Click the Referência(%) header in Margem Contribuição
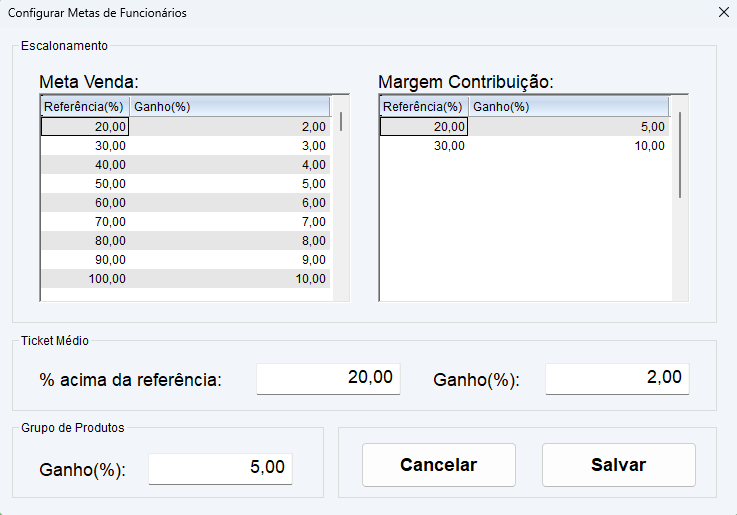The image size is (737, 515). [424, 107]
